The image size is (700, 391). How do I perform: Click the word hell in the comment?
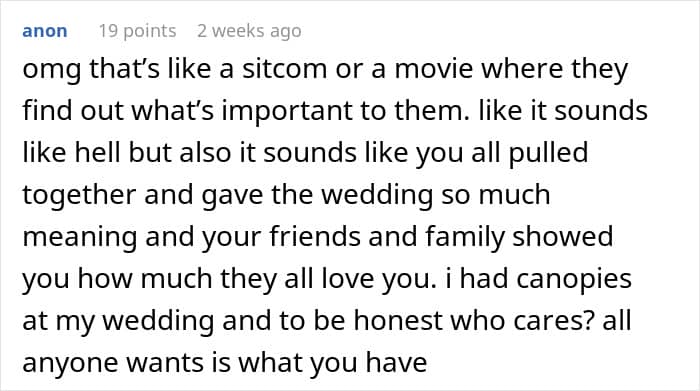(x=97, y=152)
